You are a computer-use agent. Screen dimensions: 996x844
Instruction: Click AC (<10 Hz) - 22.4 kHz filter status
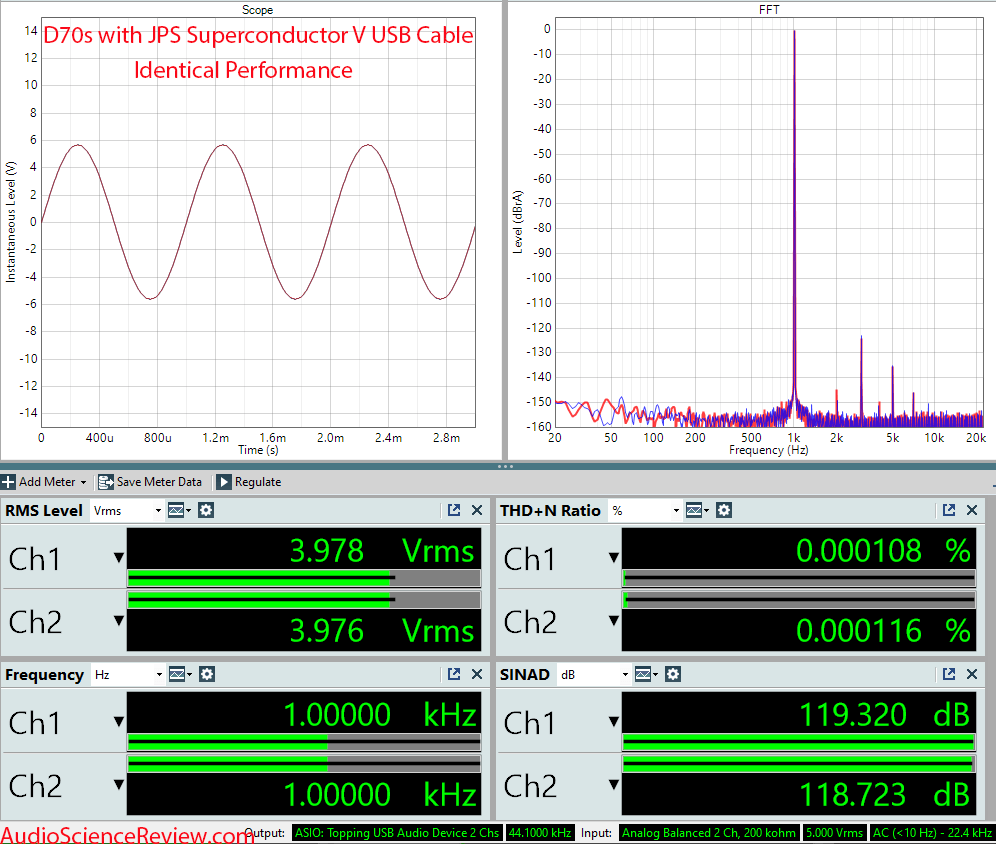click(x=932, y=833)
